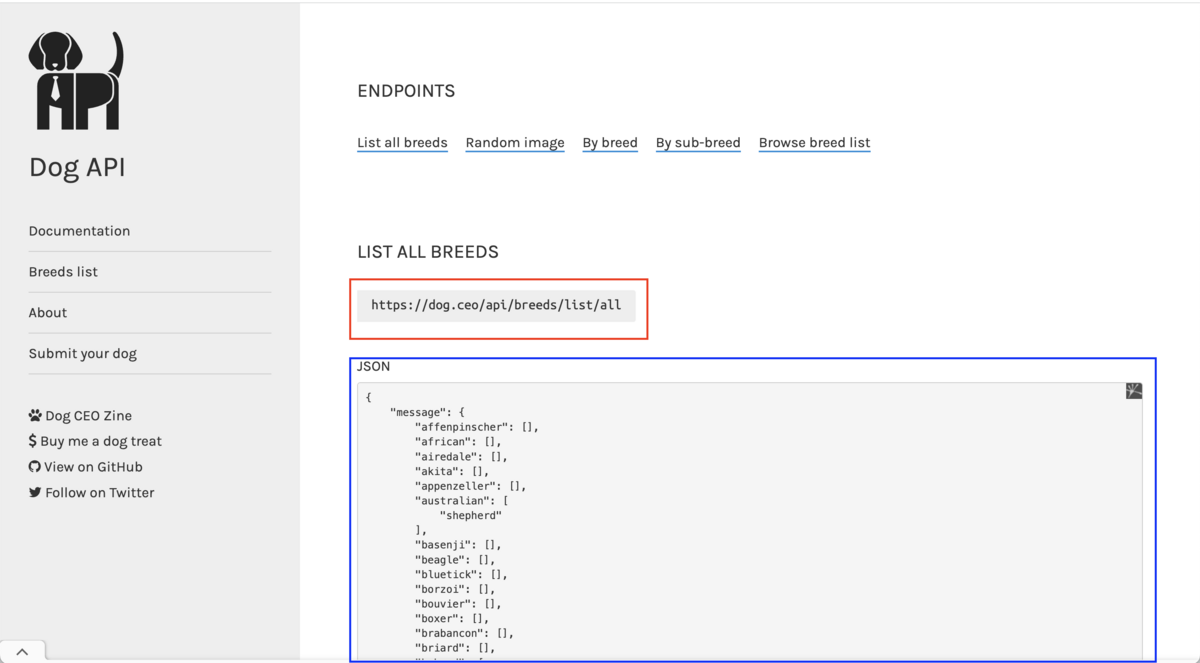Click the "shepherd" sub-breed value

coord(470,515)
